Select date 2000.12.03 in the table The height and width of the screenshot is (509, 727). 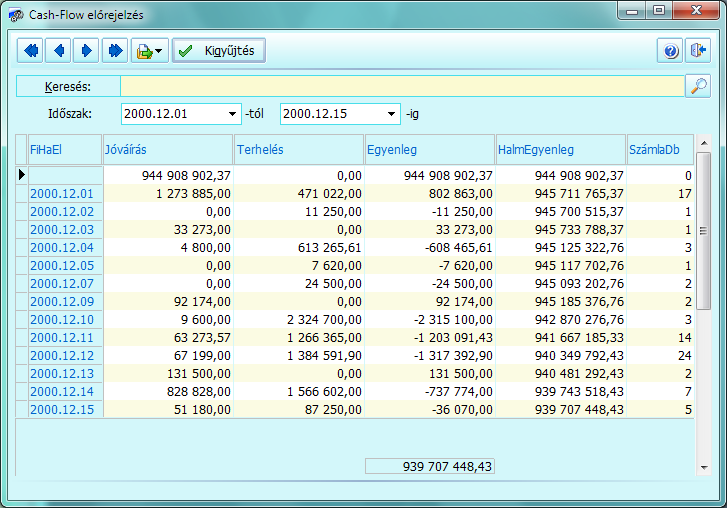tap(62, 229)
